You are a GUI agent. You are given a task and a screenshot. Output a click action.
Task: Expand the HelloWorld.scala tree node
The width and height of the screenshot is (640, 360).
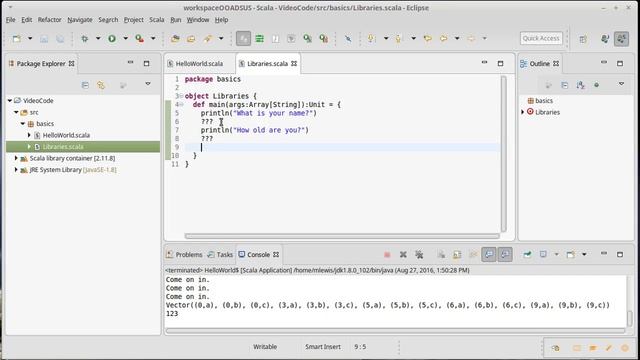coord(29,135)
